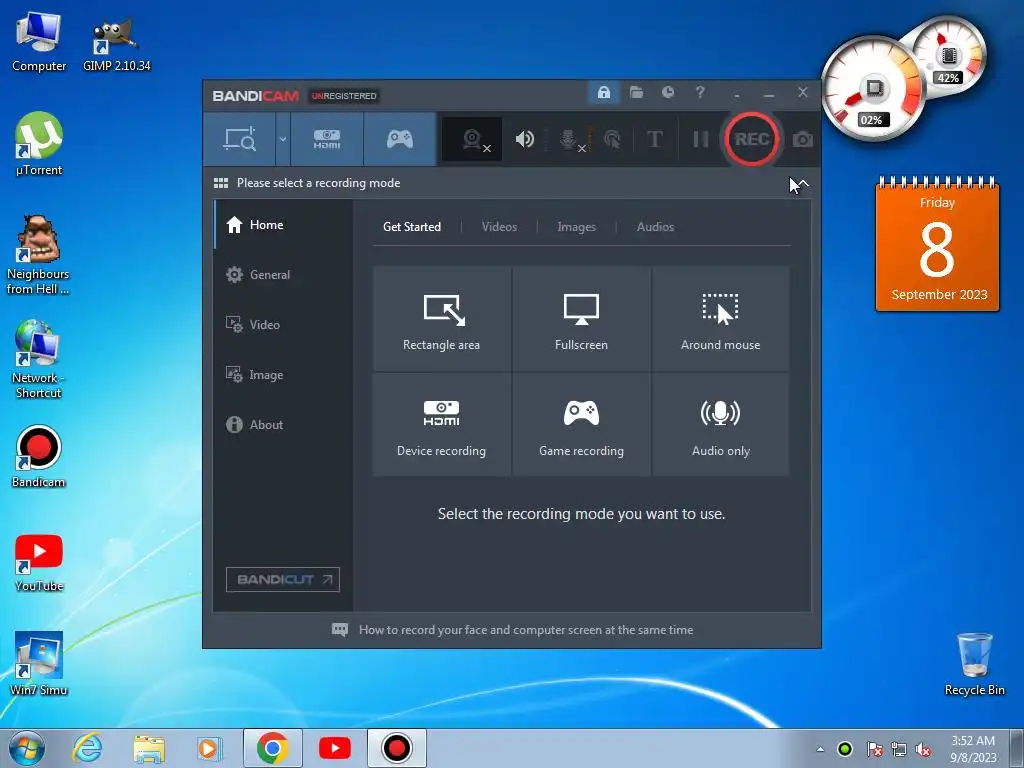1024x768 pixels.
Task: Open Video settings in sidebar
Action: coord(283,325)
